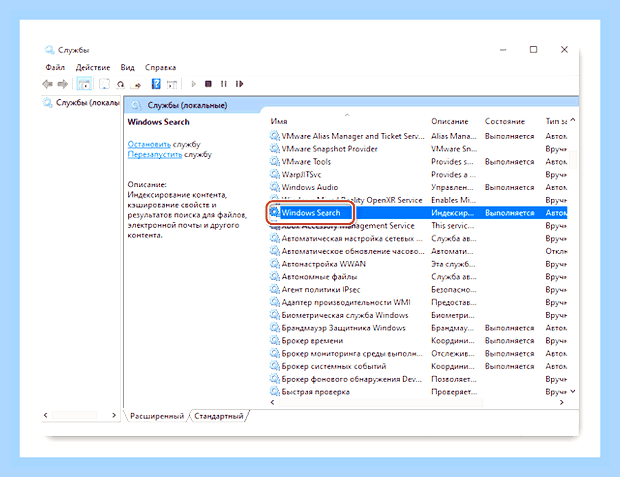Select the Windows Audio service name
This screenshot has width=620, height=477.
[310, 187]
